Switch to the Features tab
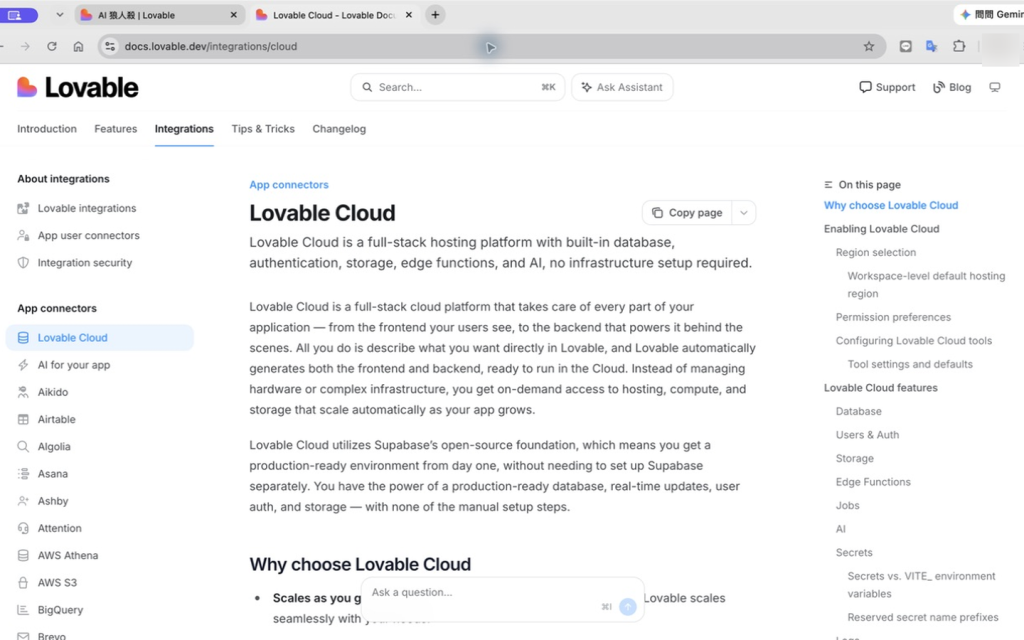 (116, 129)
